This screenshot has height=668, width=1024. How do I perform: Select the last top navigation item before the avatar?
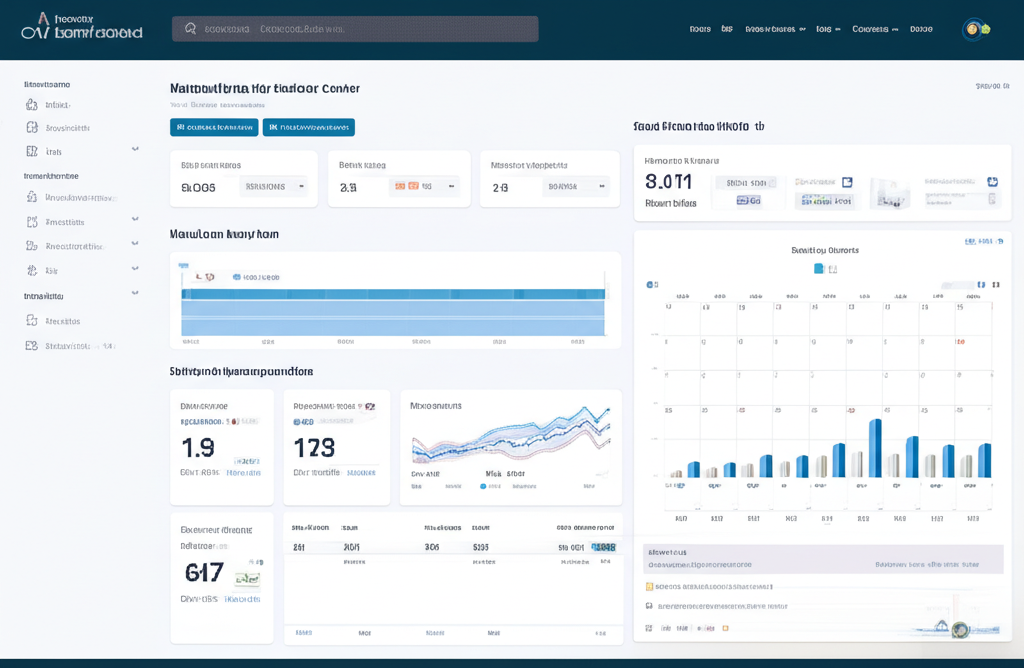click(x=921, y=29)
